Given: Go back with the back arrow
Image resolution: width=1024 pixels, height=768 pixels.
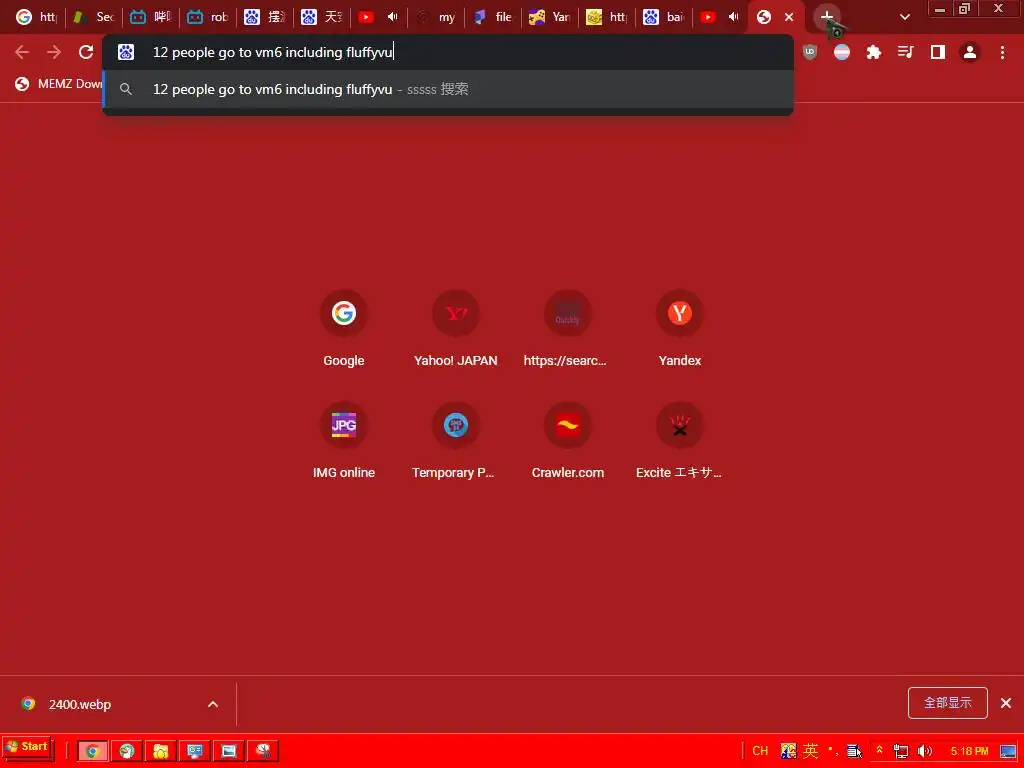Looking at the screenshot, I should coord(22,52).
